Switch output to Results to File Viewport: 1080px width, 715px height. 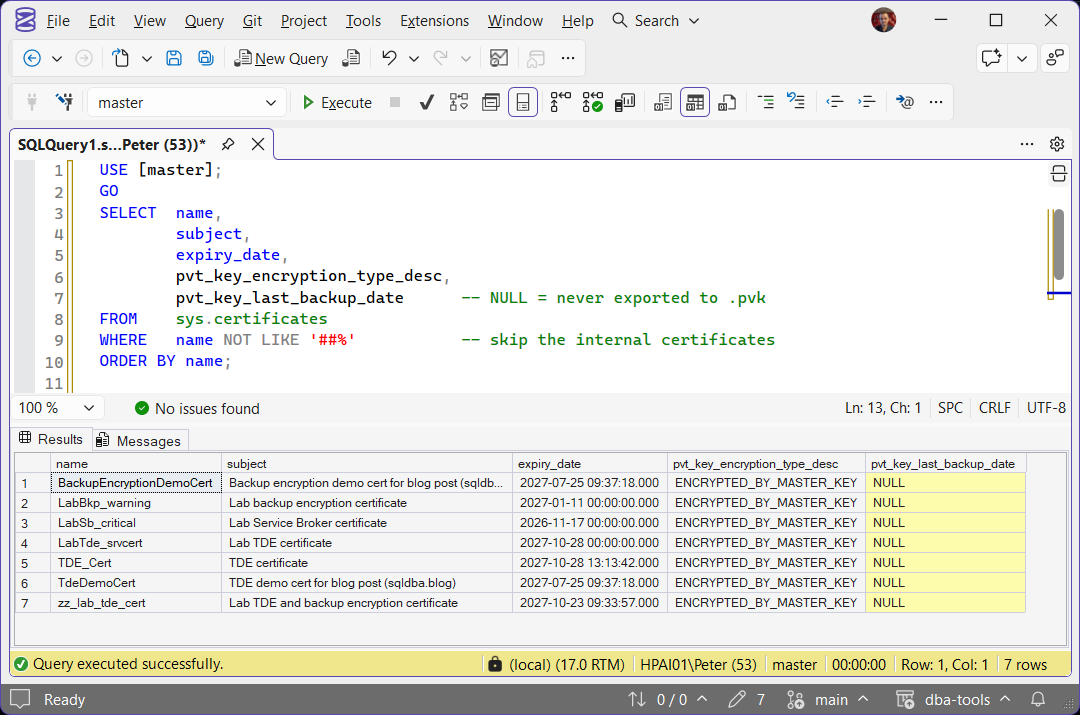[727, 103]
